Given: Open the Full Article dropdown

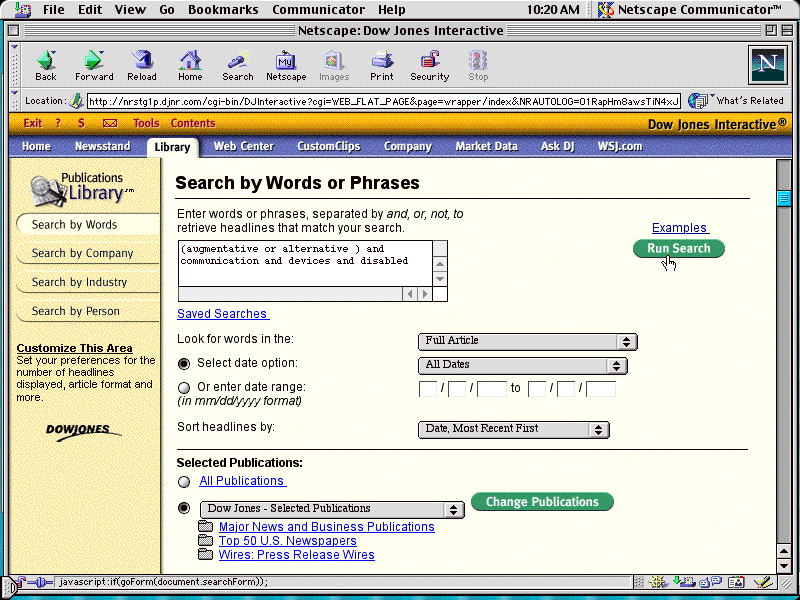Looking at the screenshot, I should pos(528,341).
